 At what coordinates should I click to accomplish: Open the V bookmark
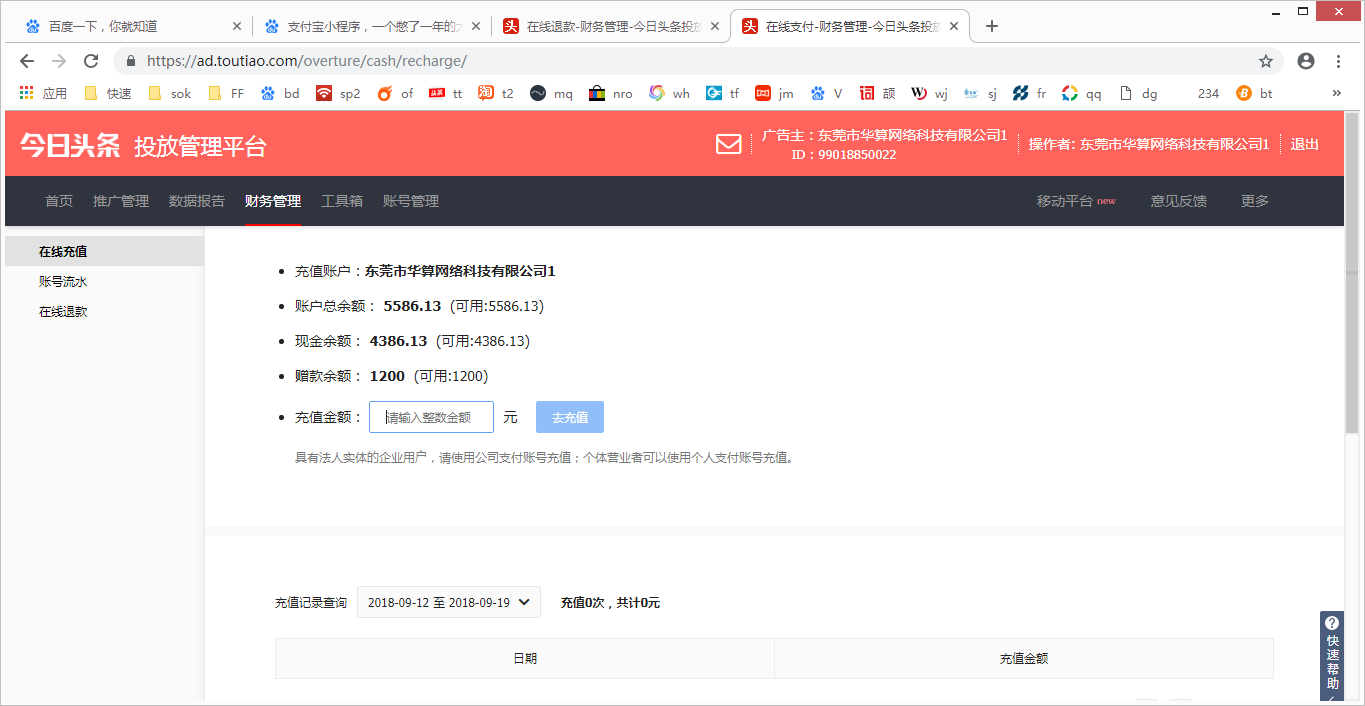(826, 93)
